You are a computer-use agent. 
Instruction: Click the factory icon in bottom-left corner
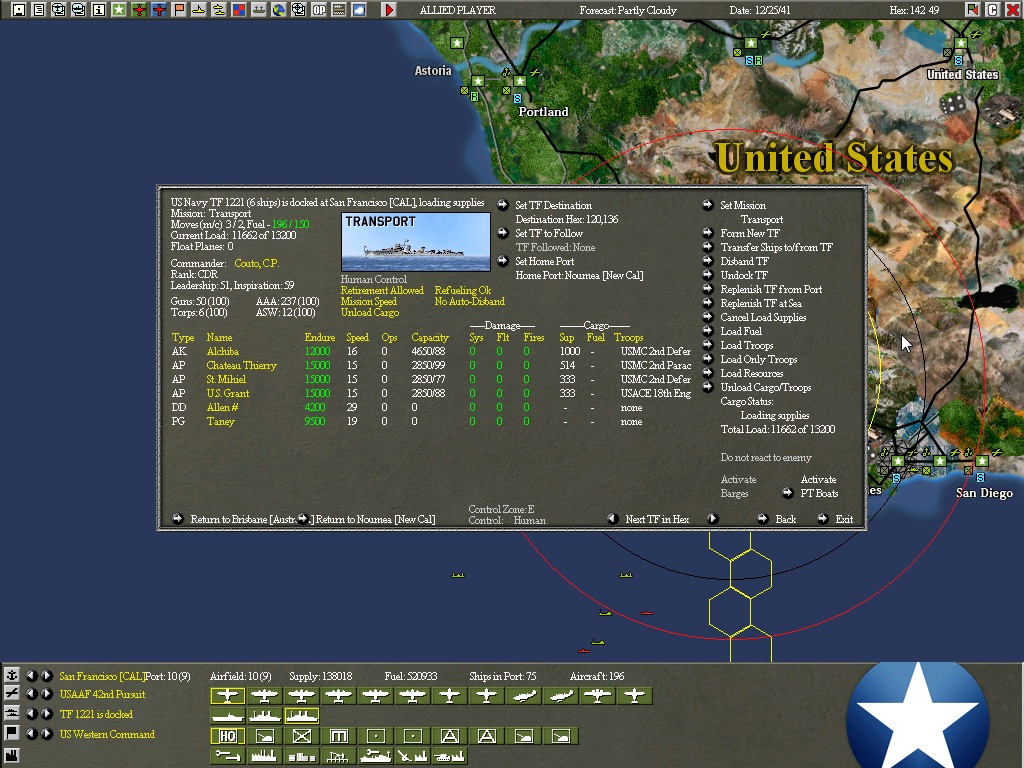pyautogui.click(x=12, y=758)
